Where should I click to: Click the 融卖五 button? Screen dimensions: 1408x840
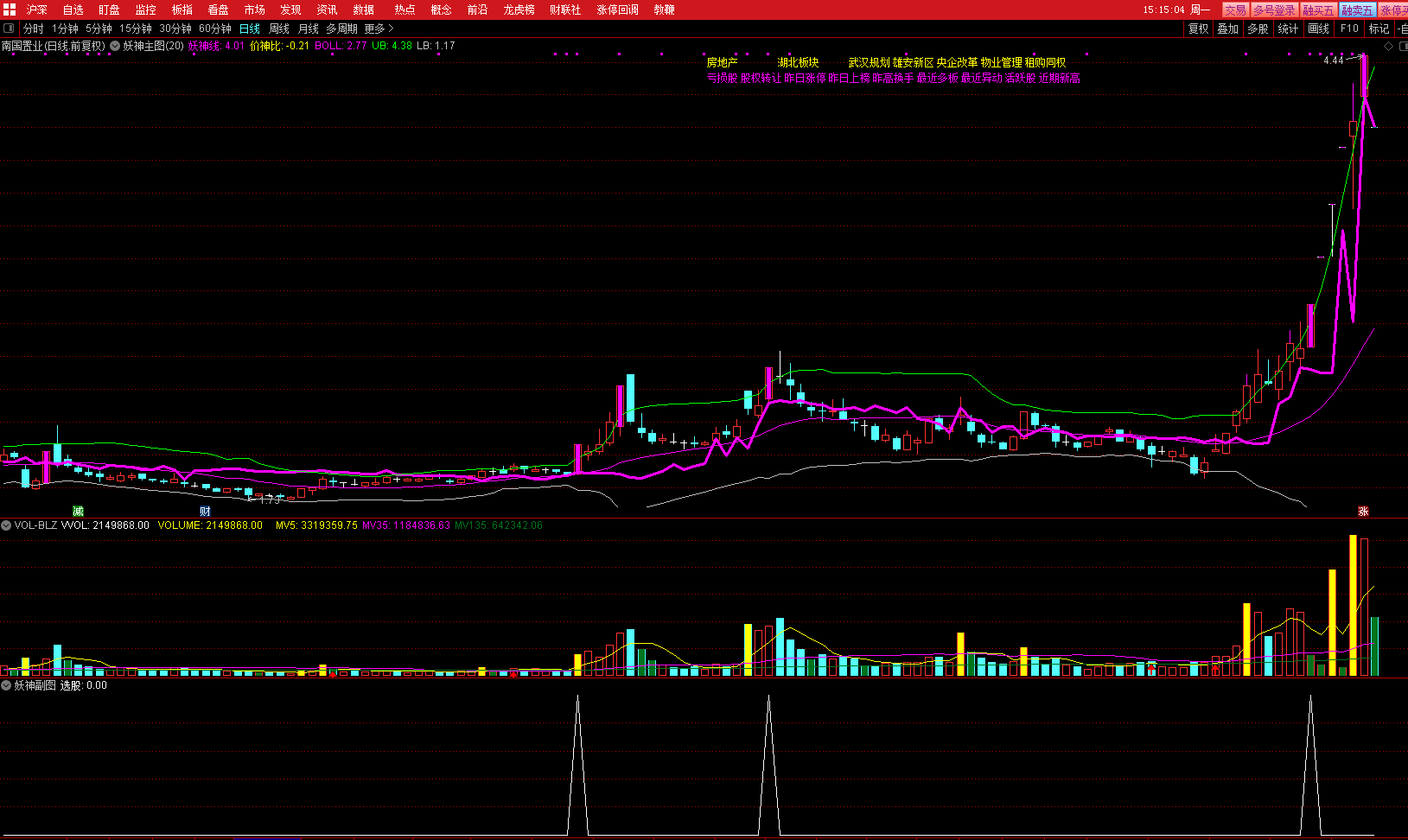[1357, 10]
